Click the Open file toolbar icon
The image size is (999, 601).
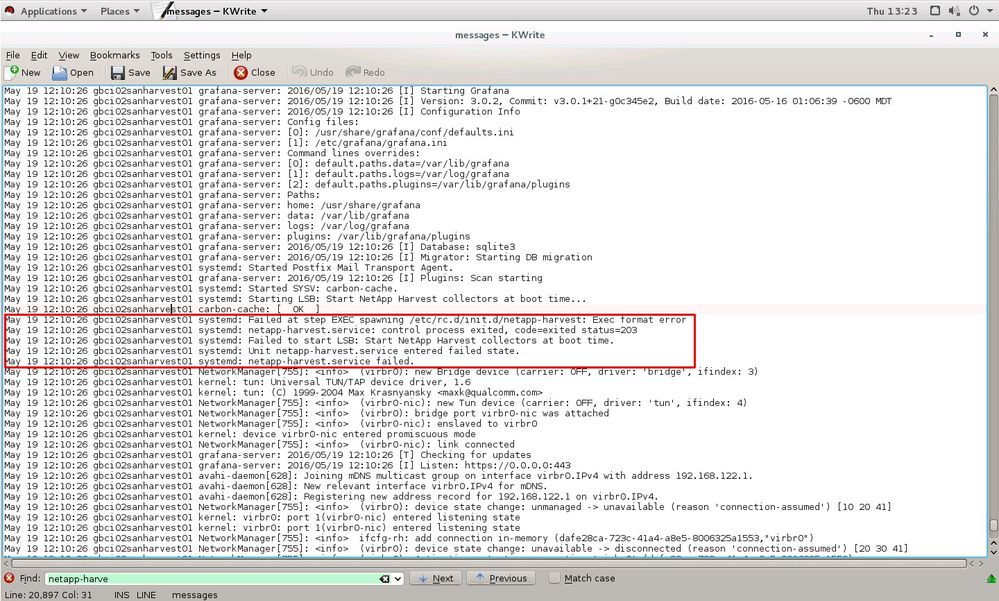(x=59, y=73)
